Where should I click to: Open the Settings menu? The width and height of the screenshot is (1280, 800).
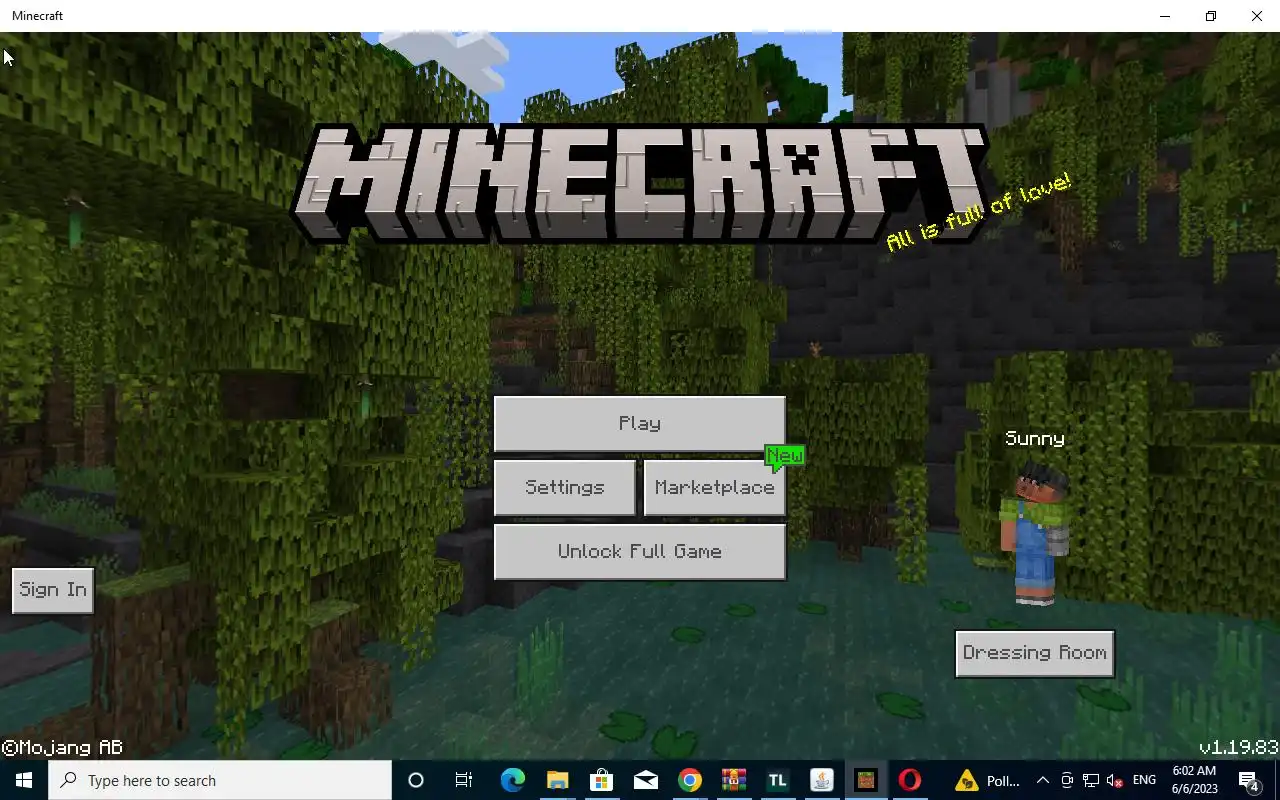(x=565, y=487)
